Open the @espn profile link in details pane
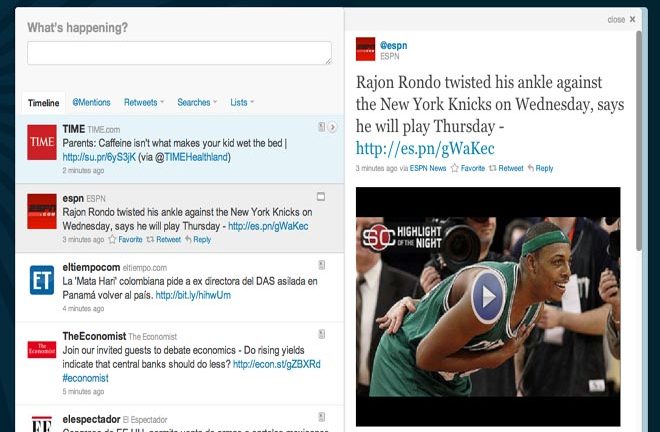The image size is (660, 432). tap(394, 45)
